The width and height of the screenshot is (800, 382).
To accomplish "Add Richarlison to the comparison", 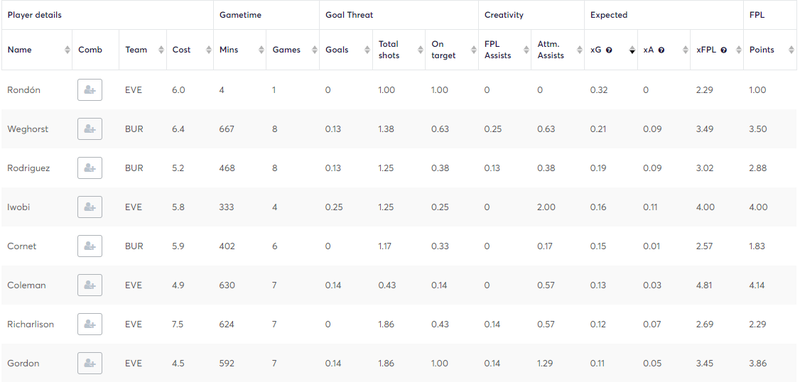I will (x=90, y=324).
